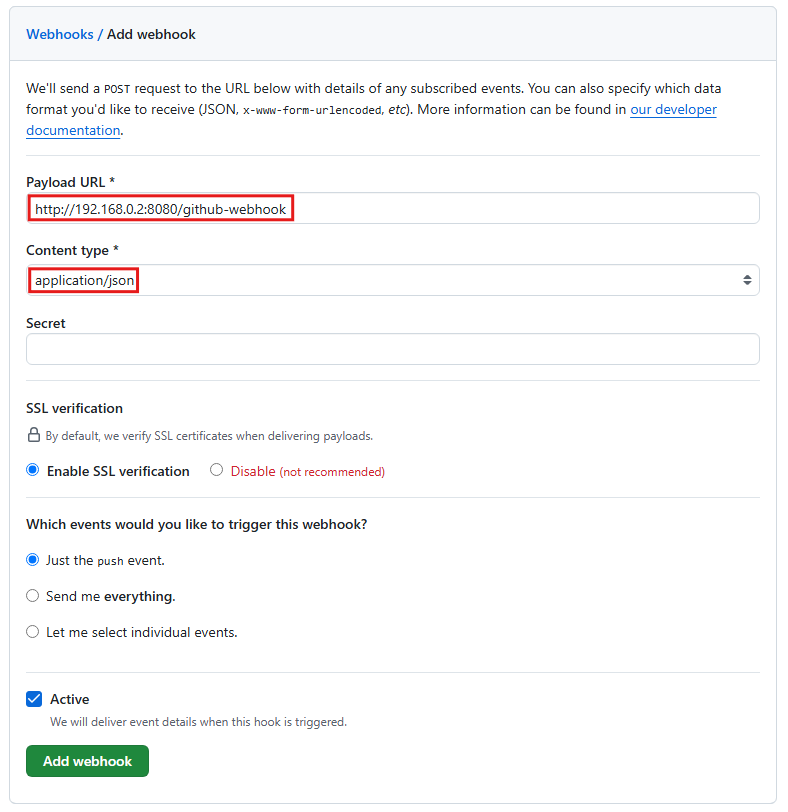Open our developer documentation link
The image size is (788, 812).
tap(673, 110)
